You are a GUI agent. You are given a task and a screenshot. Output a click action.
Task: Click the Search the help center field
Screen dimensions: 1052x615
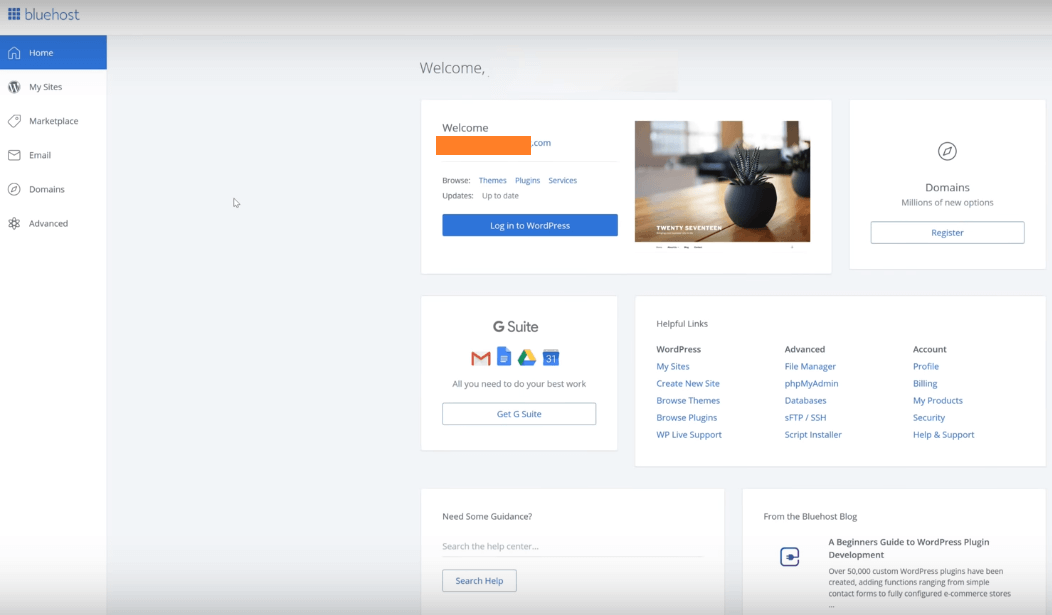[572, 547]
